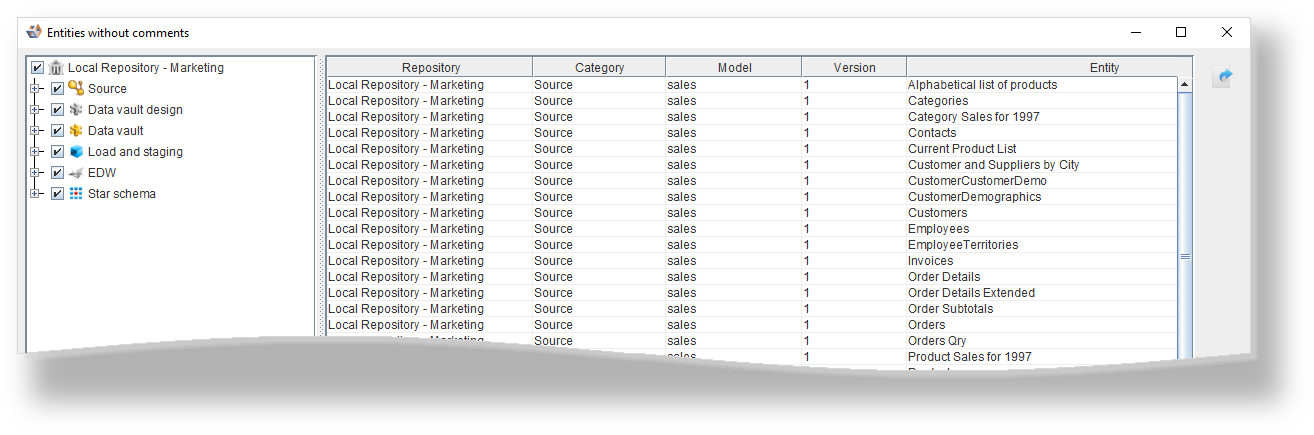Screen dimensions: 1314x435
Task: Sort by the Repository column header
Action: [430, 68]
